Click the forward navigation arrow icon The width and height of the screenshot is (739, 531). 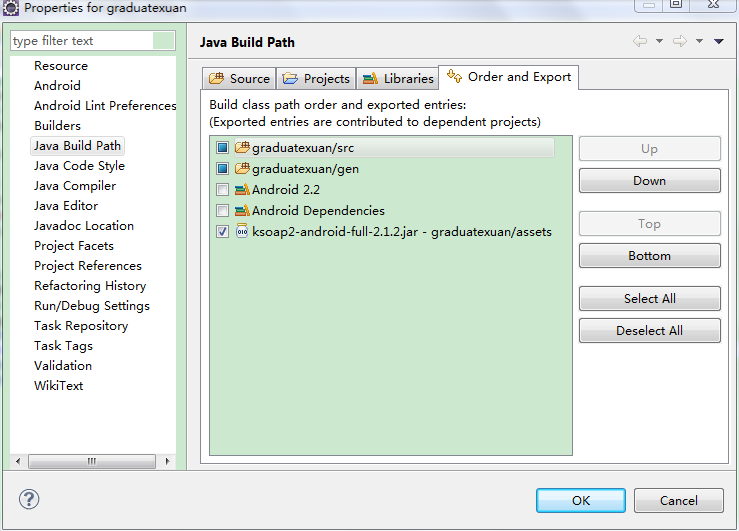(x=680, y=41)
